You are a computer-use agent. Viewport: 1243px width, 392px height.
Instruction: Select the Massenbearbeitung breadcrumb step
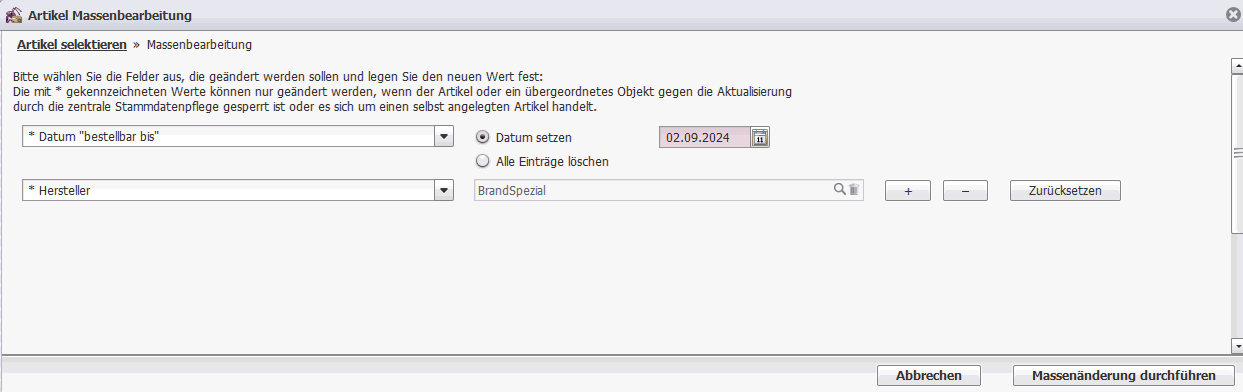(199, 45)
